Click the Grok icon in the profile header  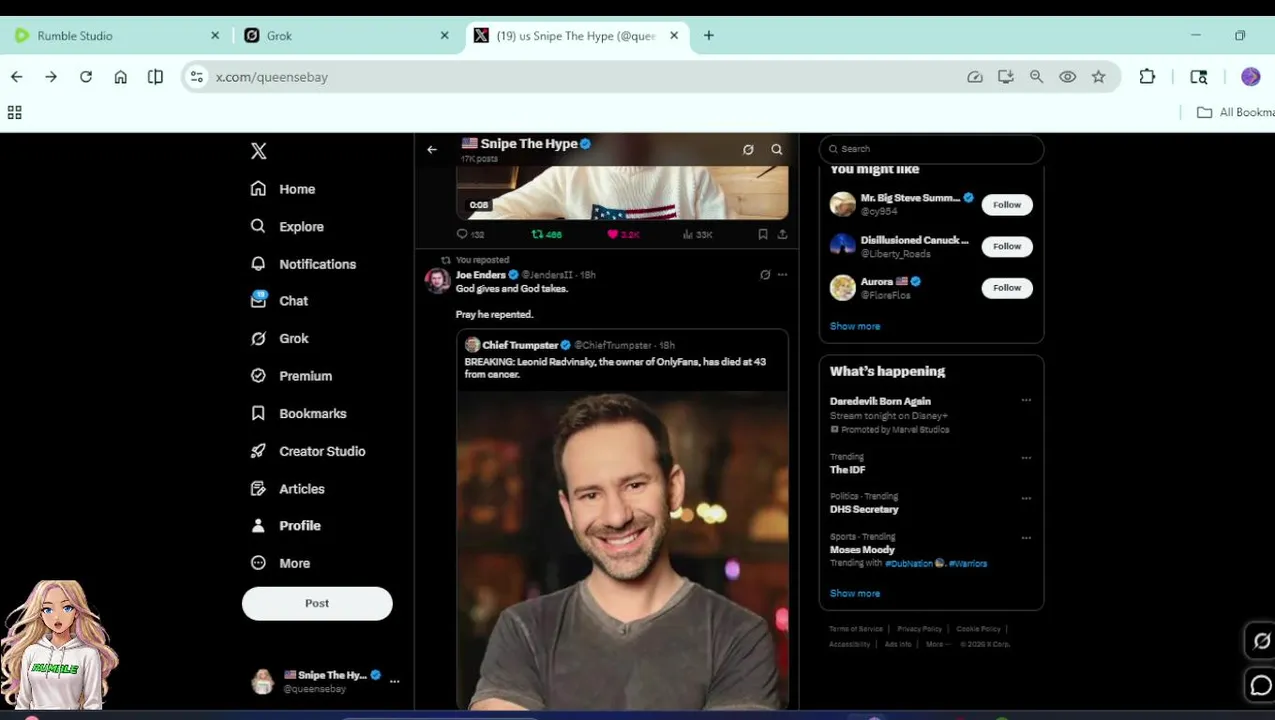coord(748,150)
